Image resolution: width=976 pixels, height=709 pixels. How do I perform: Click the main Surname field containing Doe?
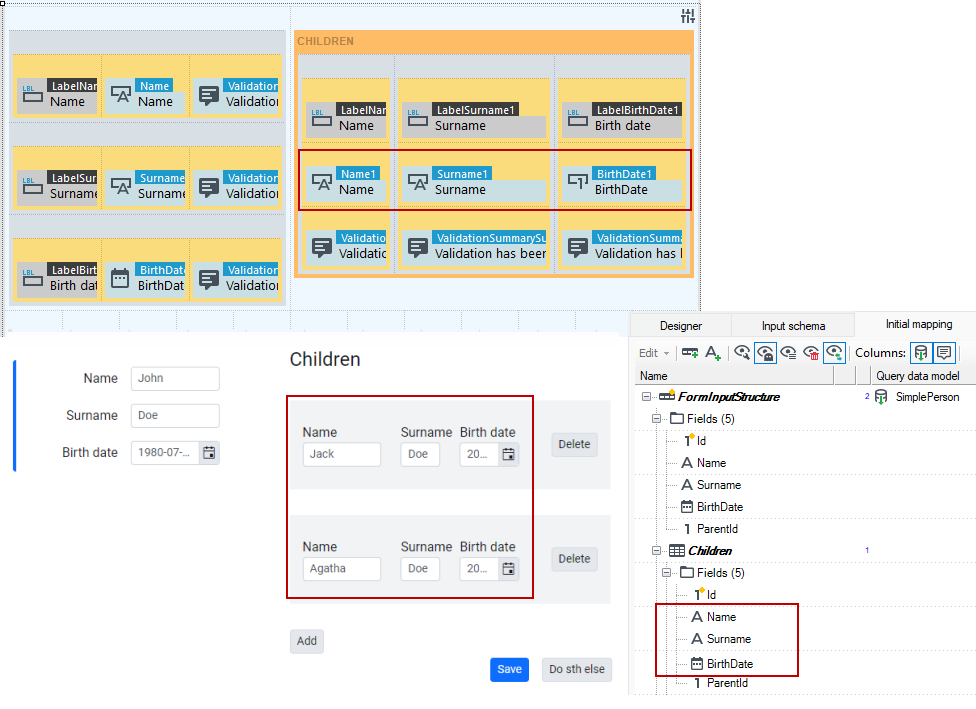pyautogui.click(x=175, y=415)
